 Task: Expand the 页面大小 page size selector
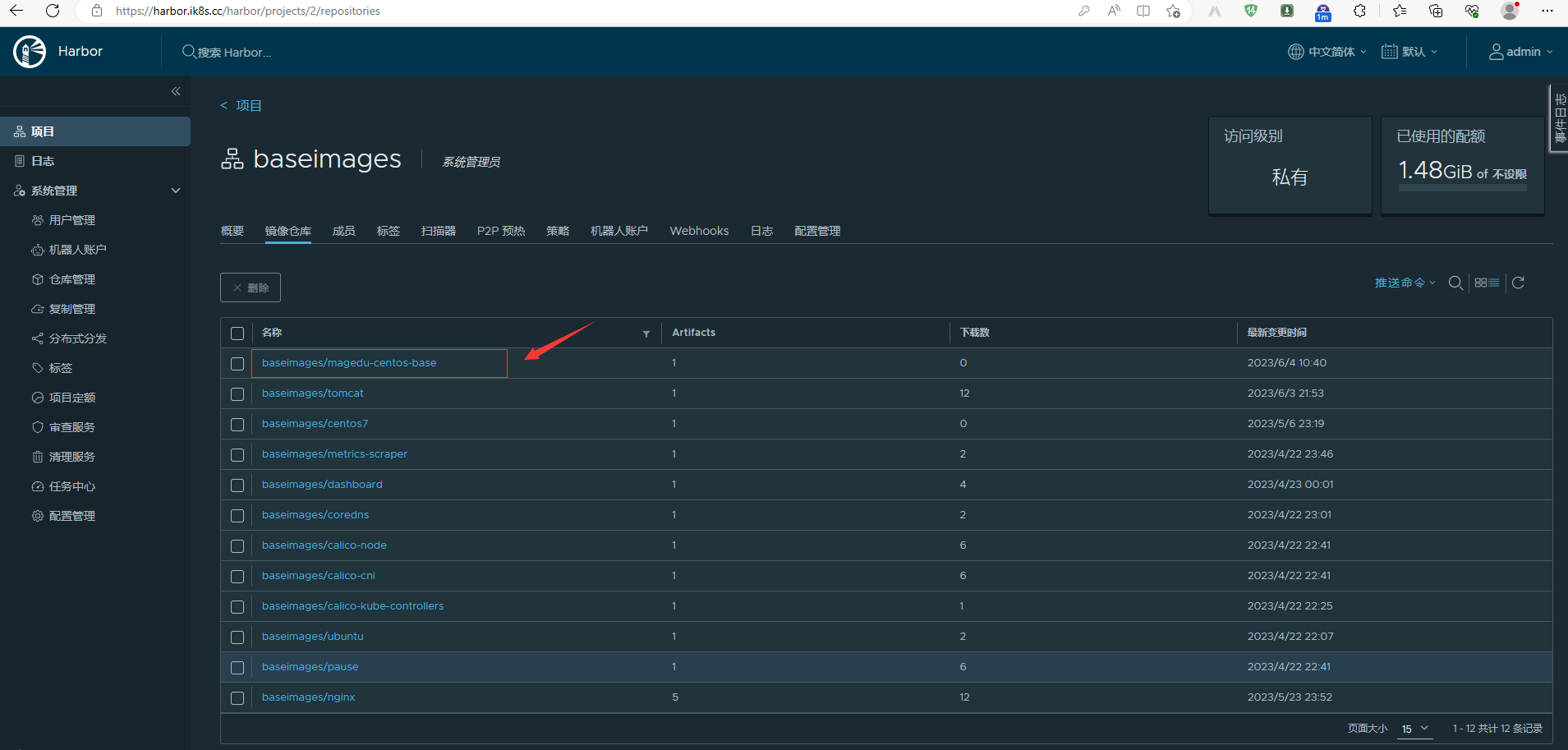click(x=1414, y=729)
